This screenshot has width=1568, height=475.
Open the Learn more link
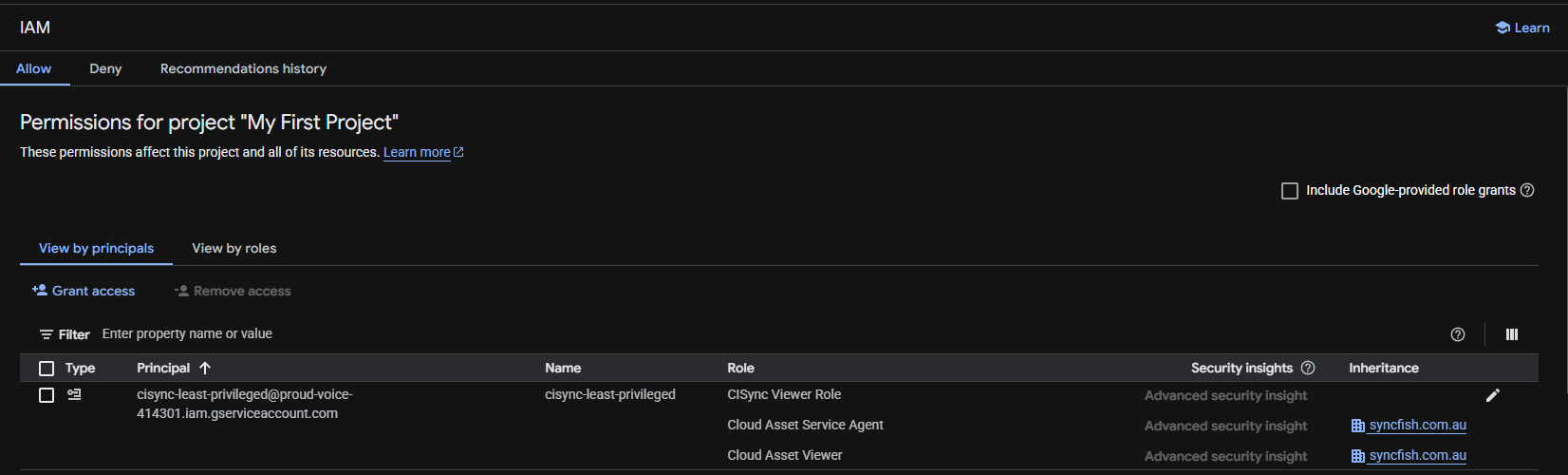tap(417, 152)
